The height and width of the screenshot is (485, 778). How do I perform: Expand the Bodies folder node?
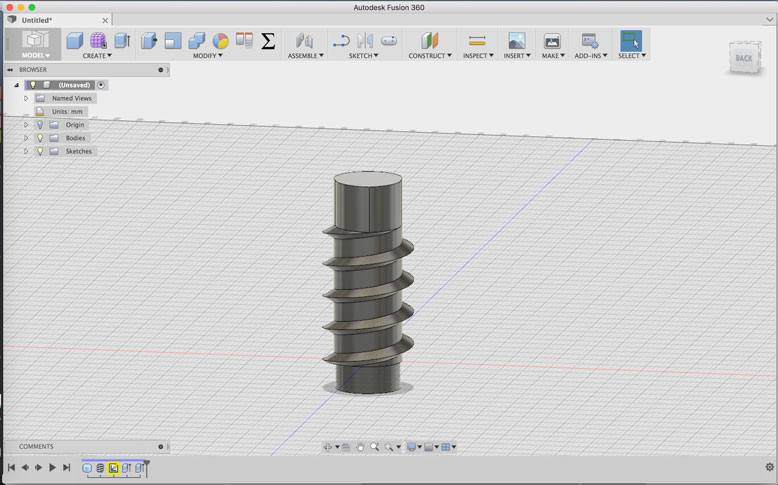[x=26, y=138]
